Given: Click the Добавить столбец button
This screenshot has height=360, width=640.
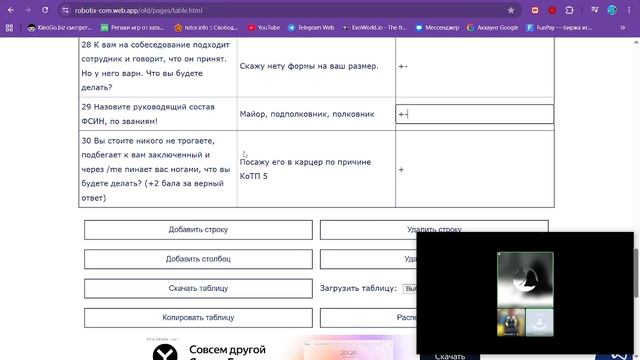Looking at the screenshot, I should coord(198,259).
